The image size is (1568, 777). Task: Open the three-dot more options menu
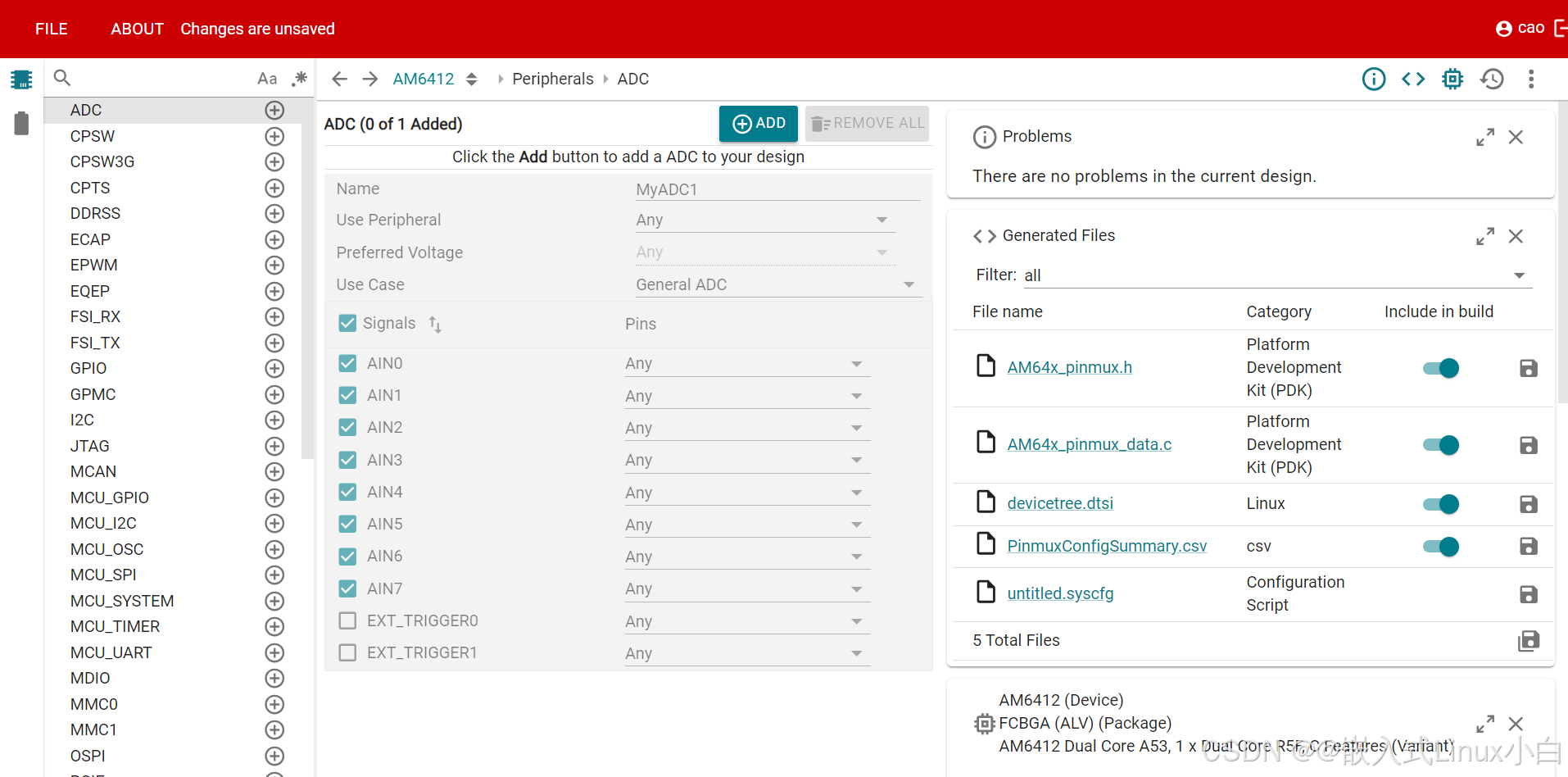pos(1531,79)
